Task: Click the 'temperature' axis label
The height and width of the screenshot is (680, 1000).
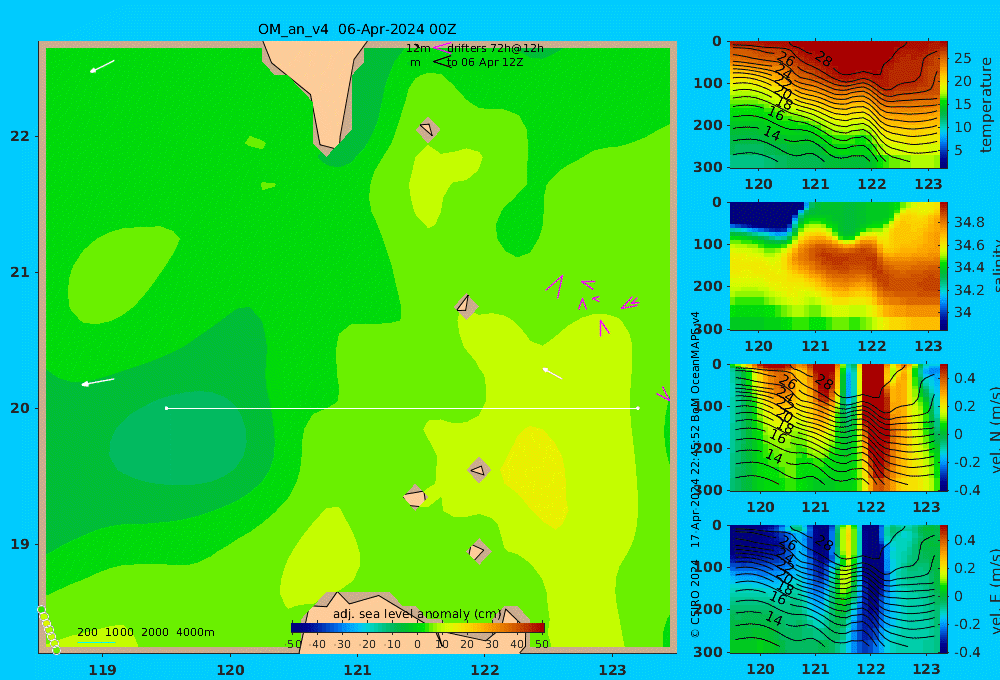Action: tap(987, 105)
